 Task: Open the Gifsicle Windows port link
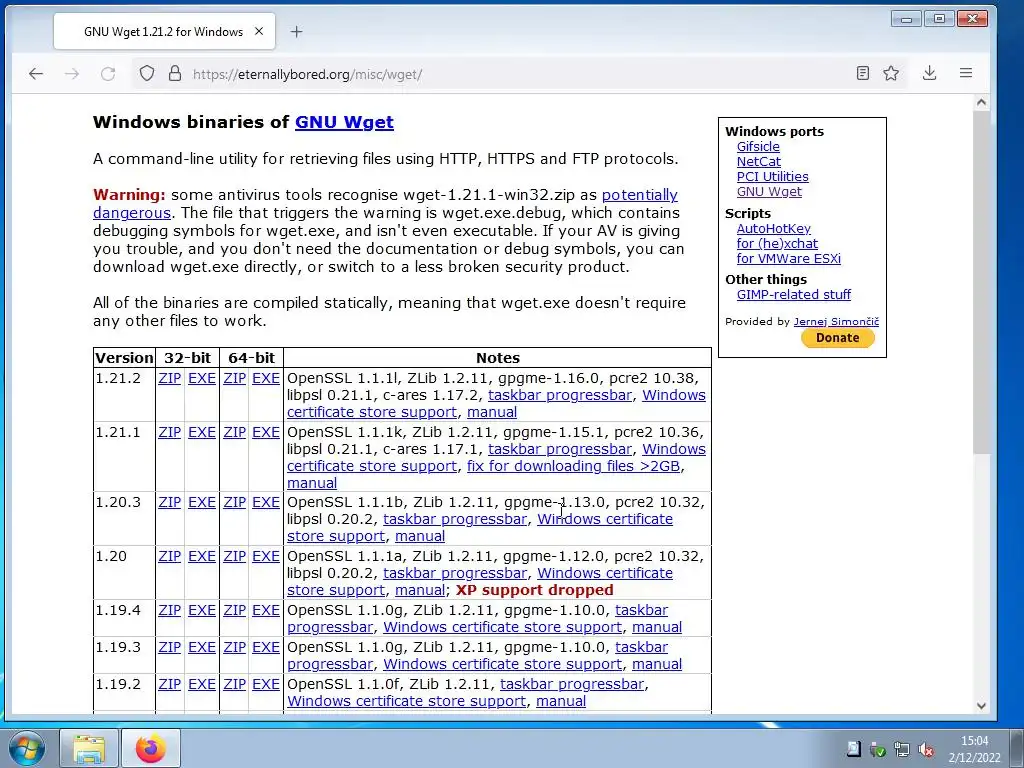pos(758,146)
